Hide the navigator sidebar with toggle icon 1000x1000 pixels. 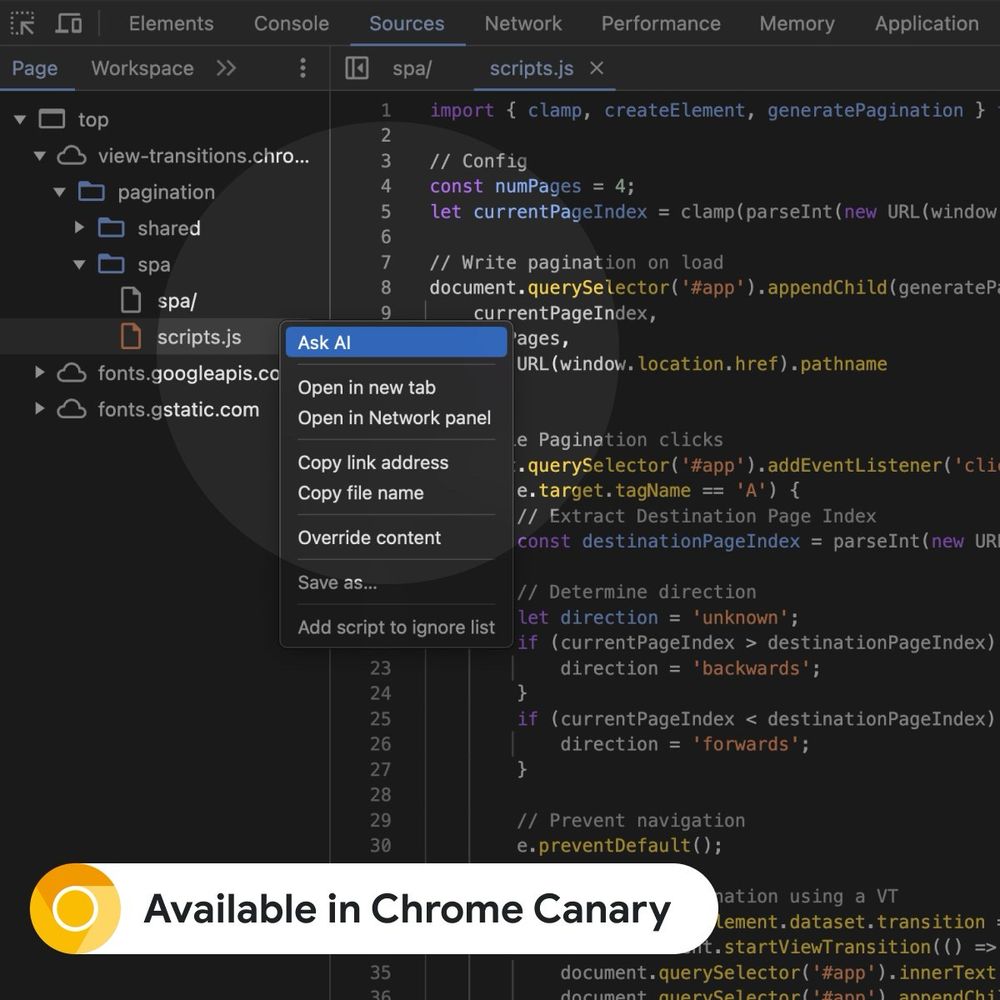pyautogui.click(x=357, y=68)
